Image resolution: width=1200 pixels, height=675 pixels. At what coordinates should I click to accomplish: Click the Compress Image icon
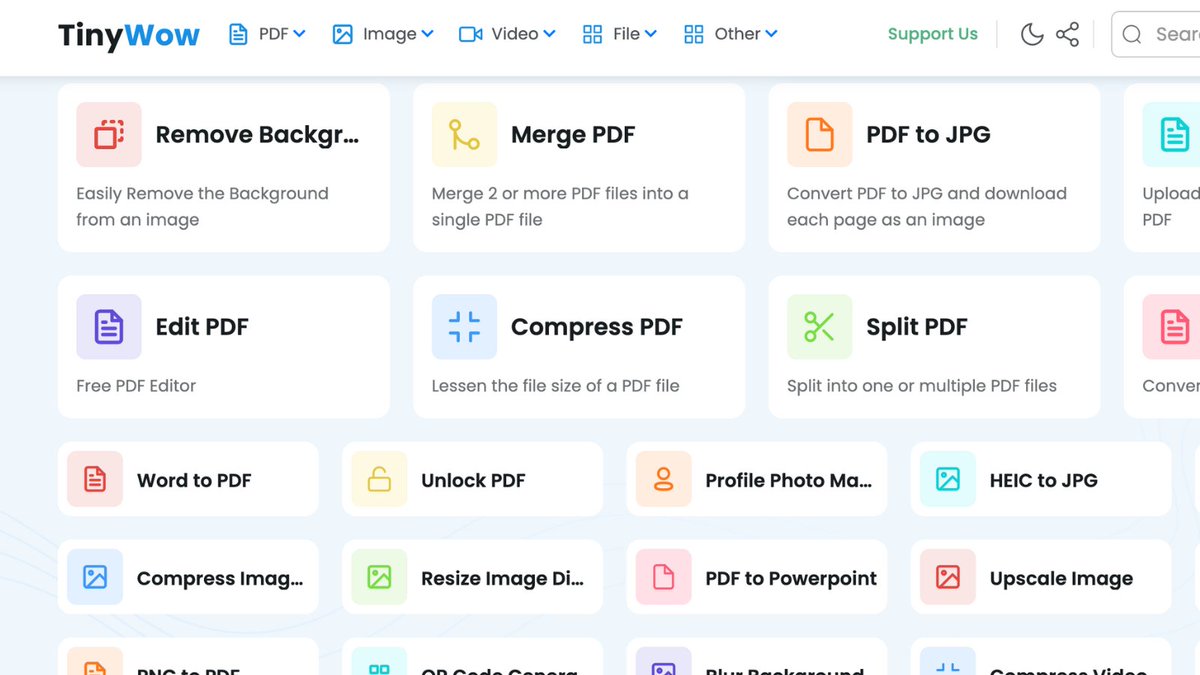coord(95,577)
